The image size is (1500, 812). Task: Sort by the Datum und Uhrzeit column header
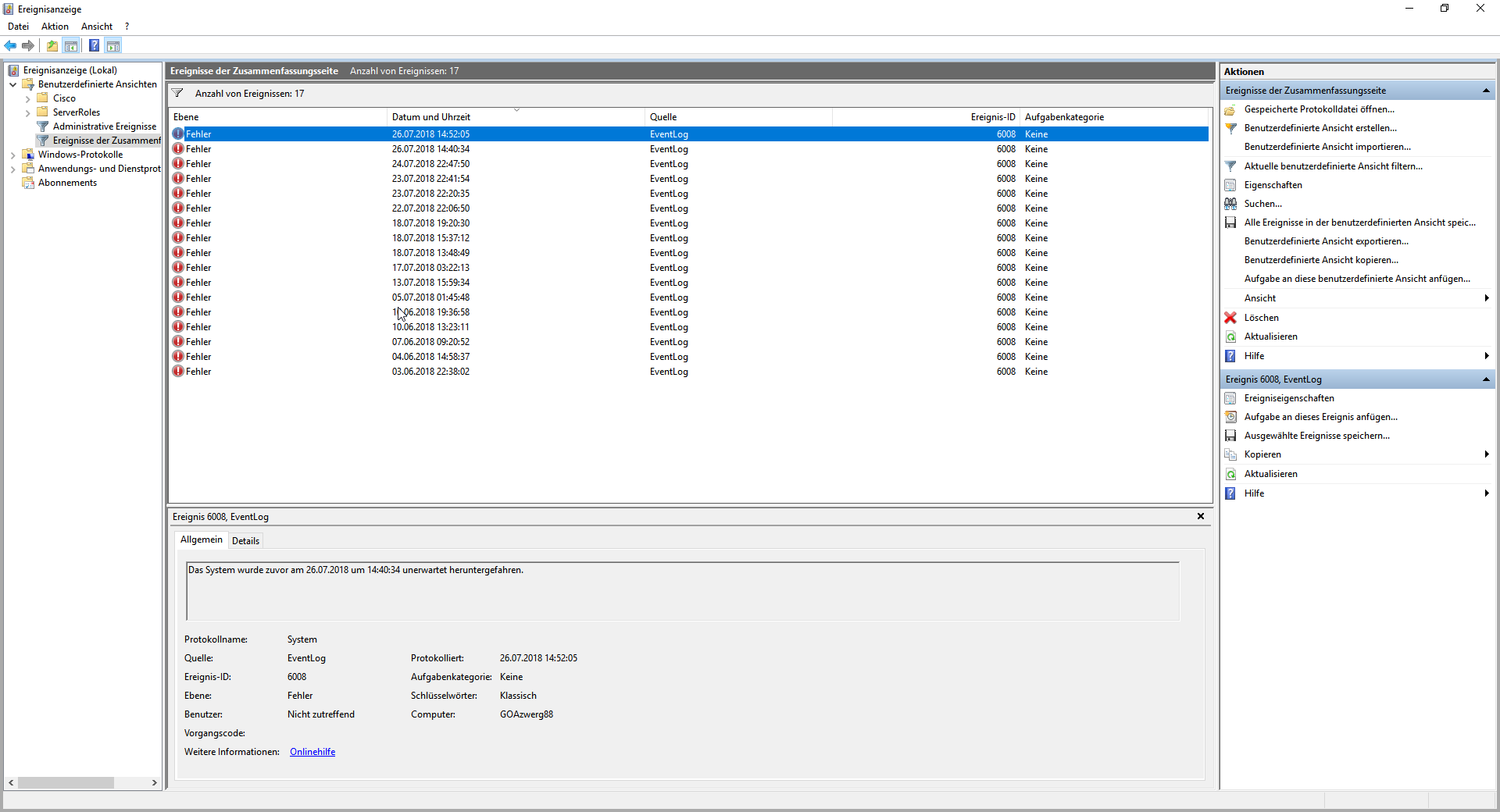(x=516, y=117)
